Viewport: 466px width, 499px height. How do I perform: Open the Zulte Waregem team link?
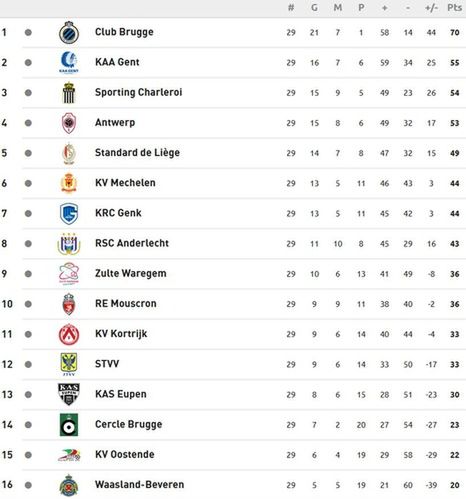coord(131,274)
